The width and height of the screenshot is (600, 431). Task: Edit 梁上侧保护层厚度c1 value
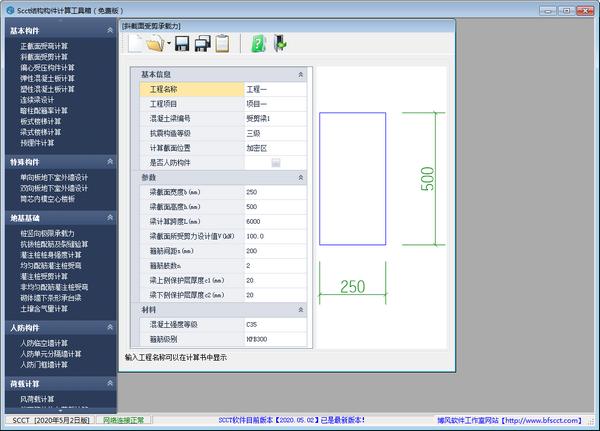pos(275,281)
